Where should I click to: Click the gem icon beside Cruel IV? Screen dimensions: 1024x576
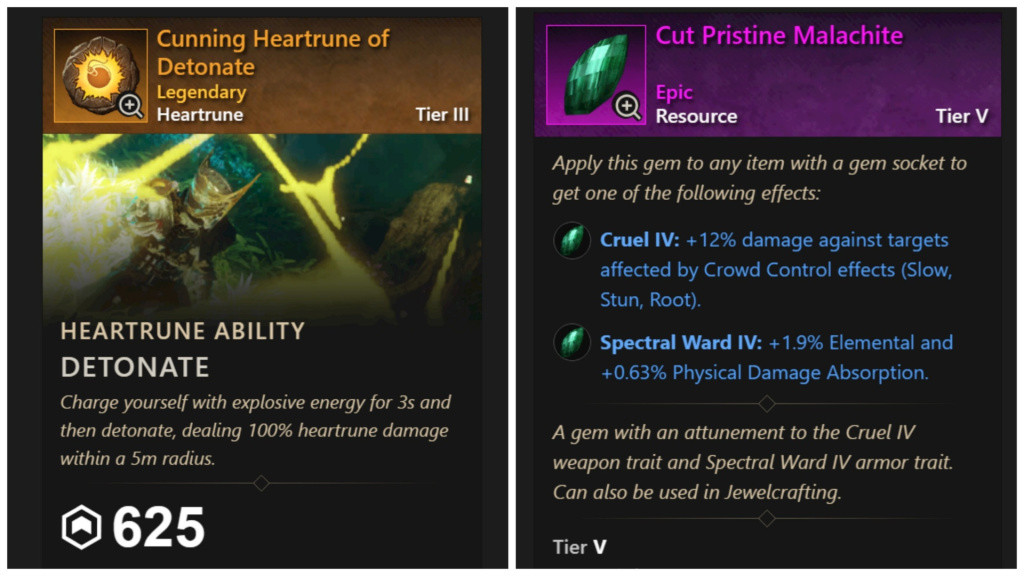tap(571, 241)
